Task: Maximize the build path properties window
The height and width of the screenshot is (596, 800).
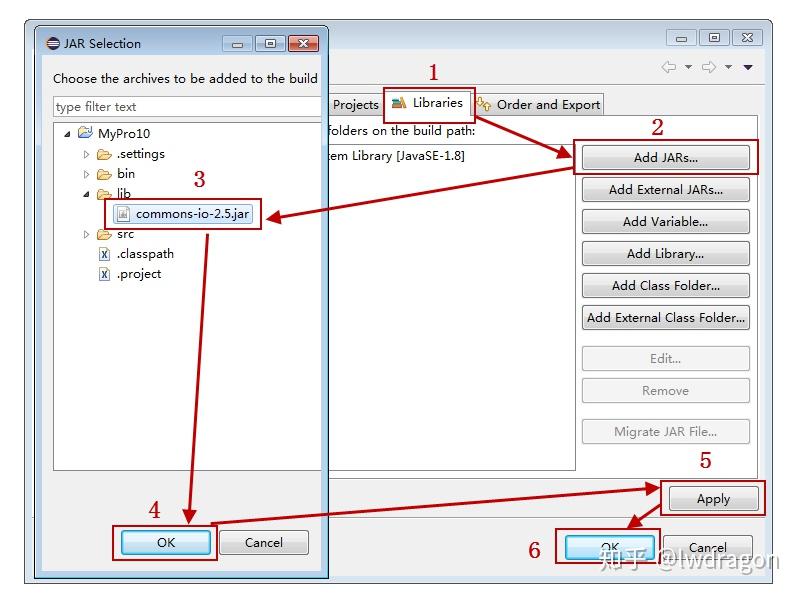Action: (x=714, y=38)
